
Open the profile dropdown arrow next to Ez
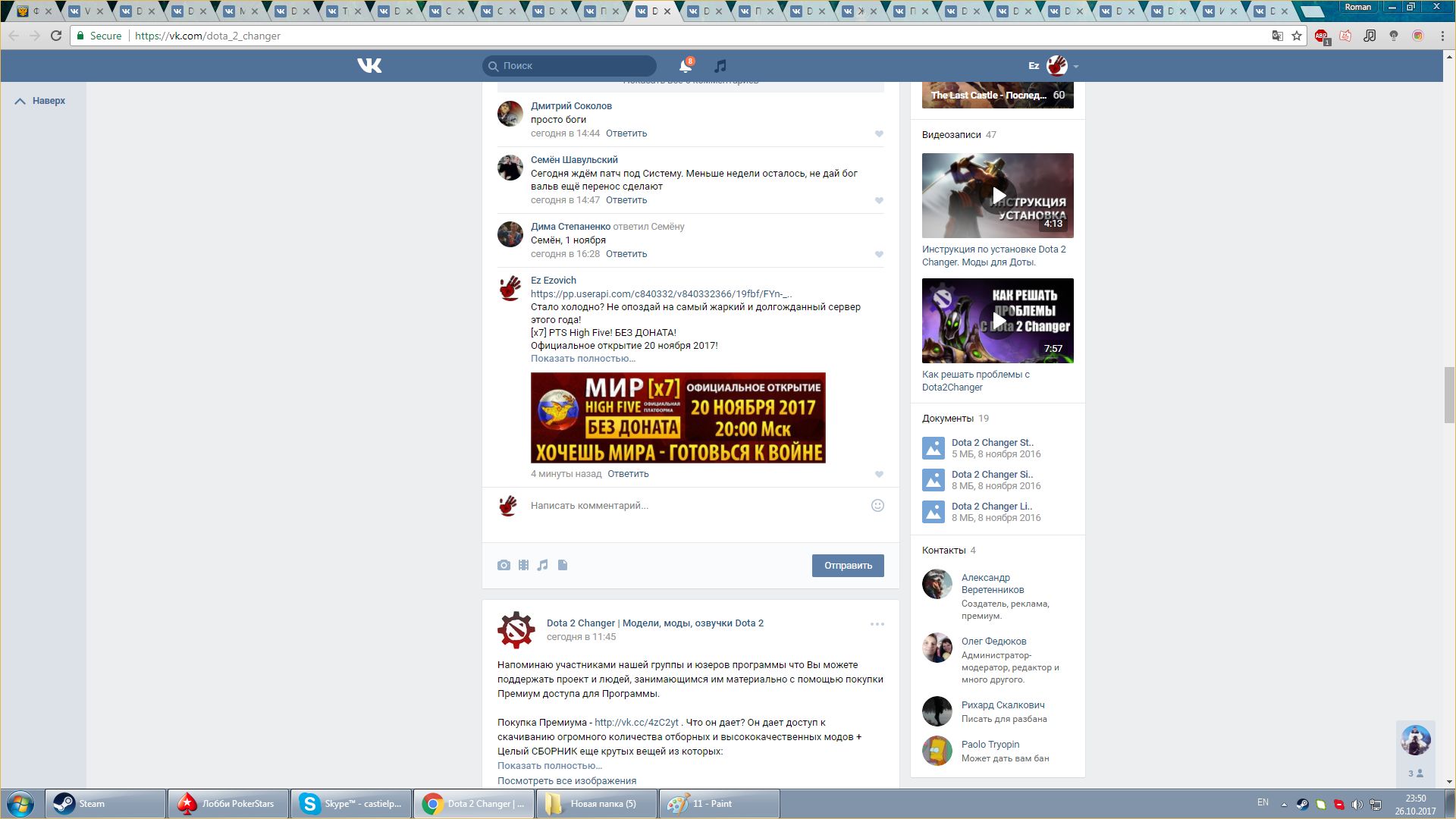pyautogui.click(x=1076, y=67)
